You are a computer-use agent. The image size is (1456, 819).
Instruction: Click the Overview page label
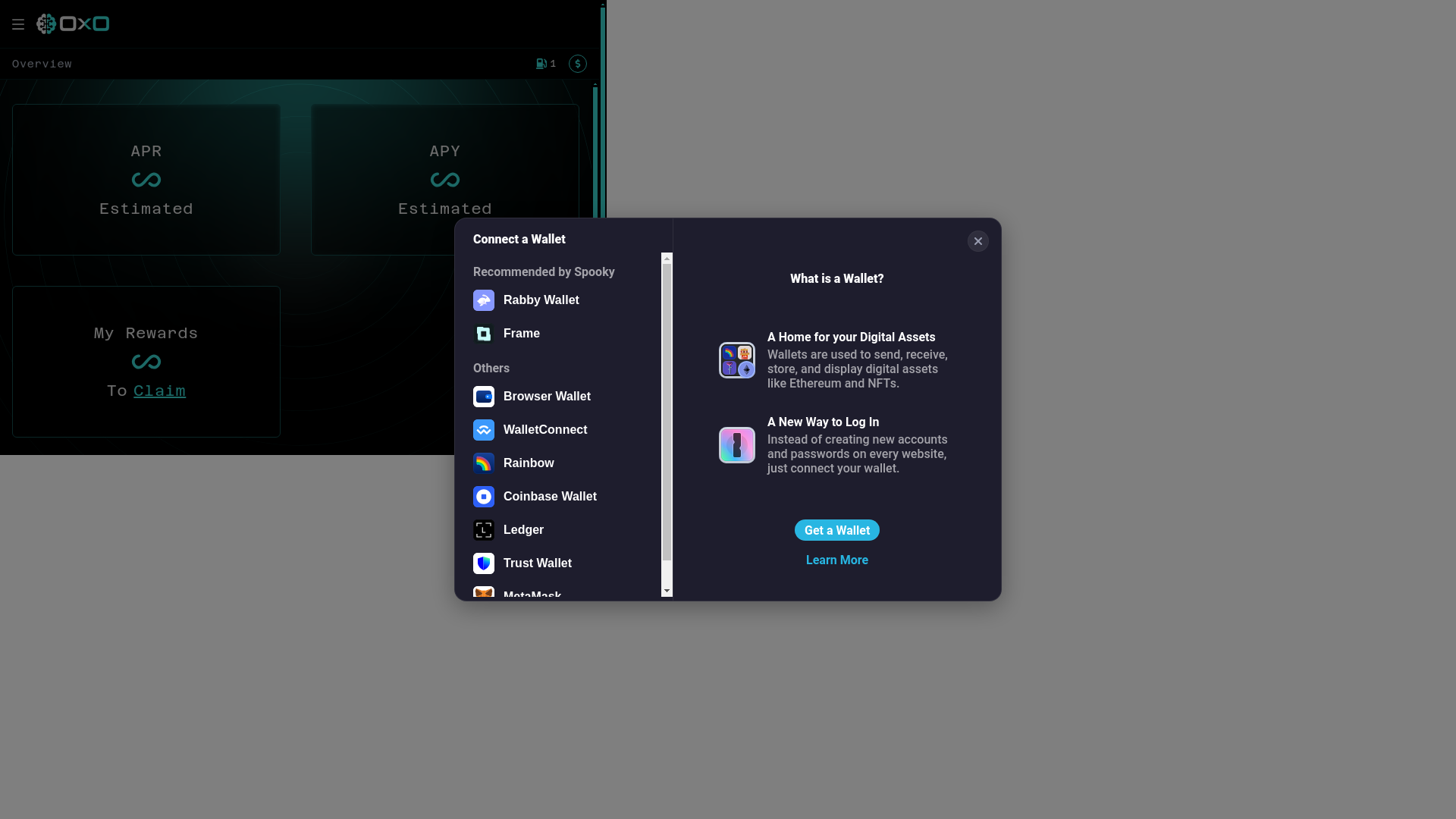[42, 64]
